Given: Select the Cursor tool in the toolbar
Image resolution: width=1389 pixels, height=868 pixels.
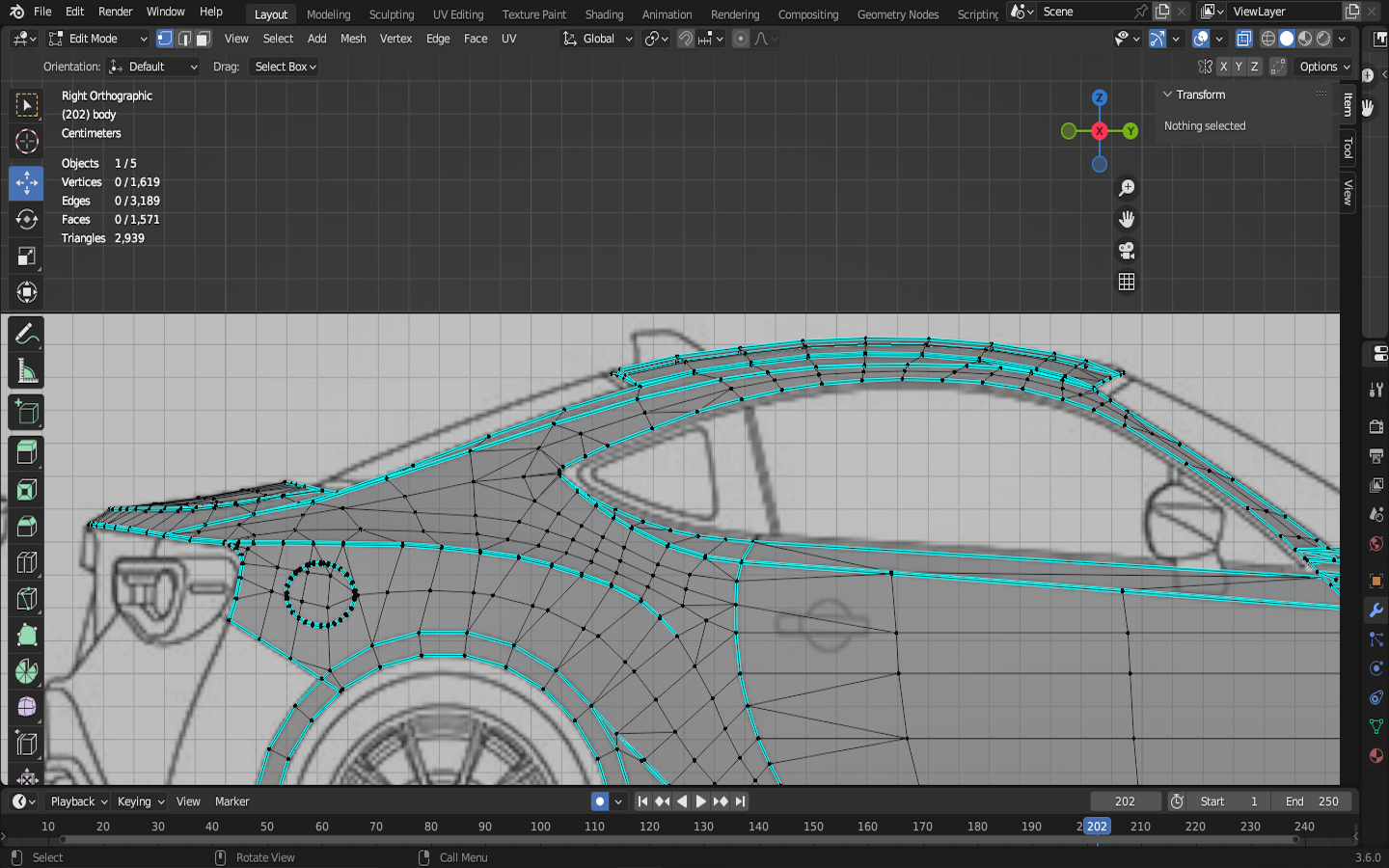Looking at the screenshot, I should point(27,142).
